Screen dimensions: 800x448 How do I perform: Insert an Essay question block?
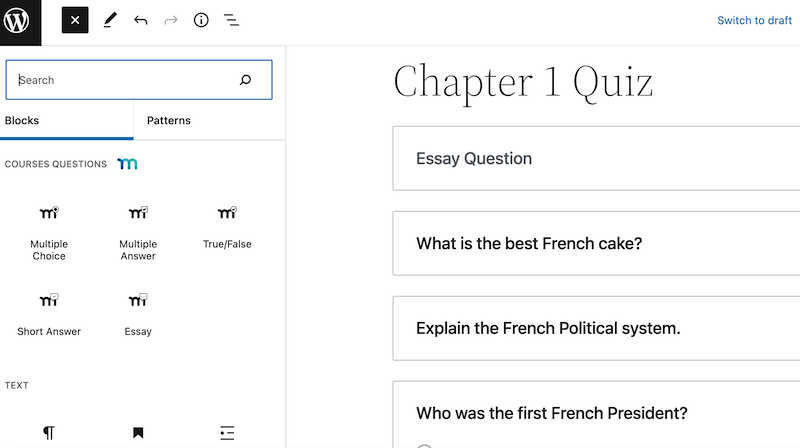[138, 315]
